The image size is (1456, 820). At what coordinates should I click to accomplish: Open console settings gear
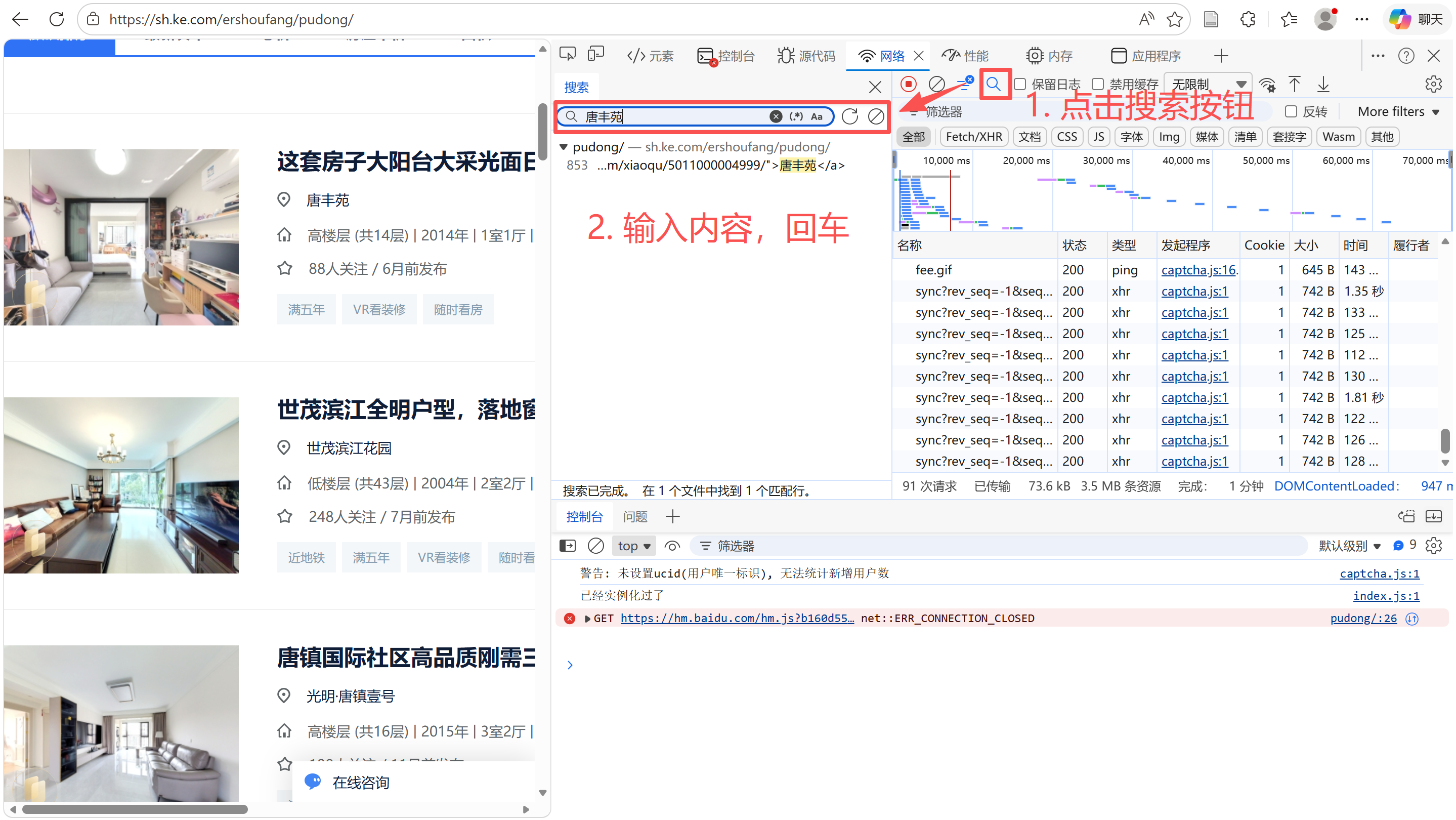point(1434,546)
